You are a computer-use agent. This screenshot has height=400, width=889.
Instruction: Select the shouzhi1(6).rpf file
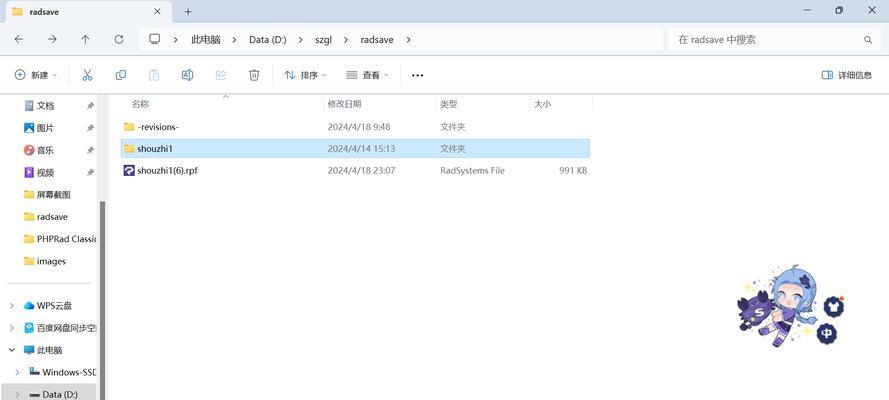355,171
